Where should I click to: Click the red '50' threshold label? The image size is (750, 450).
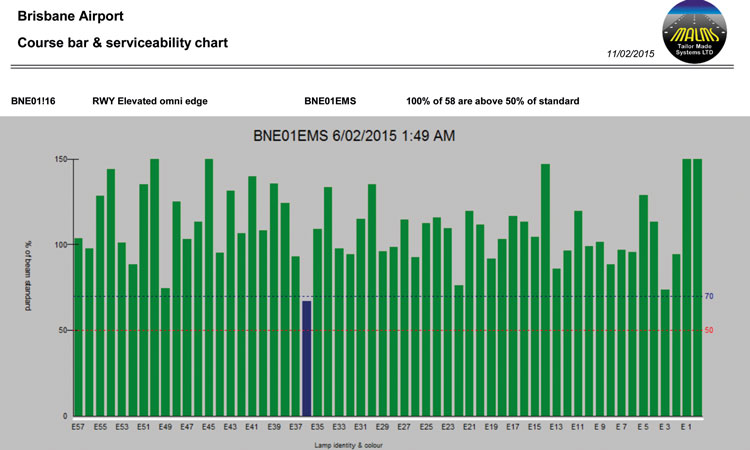pos(709,330)
